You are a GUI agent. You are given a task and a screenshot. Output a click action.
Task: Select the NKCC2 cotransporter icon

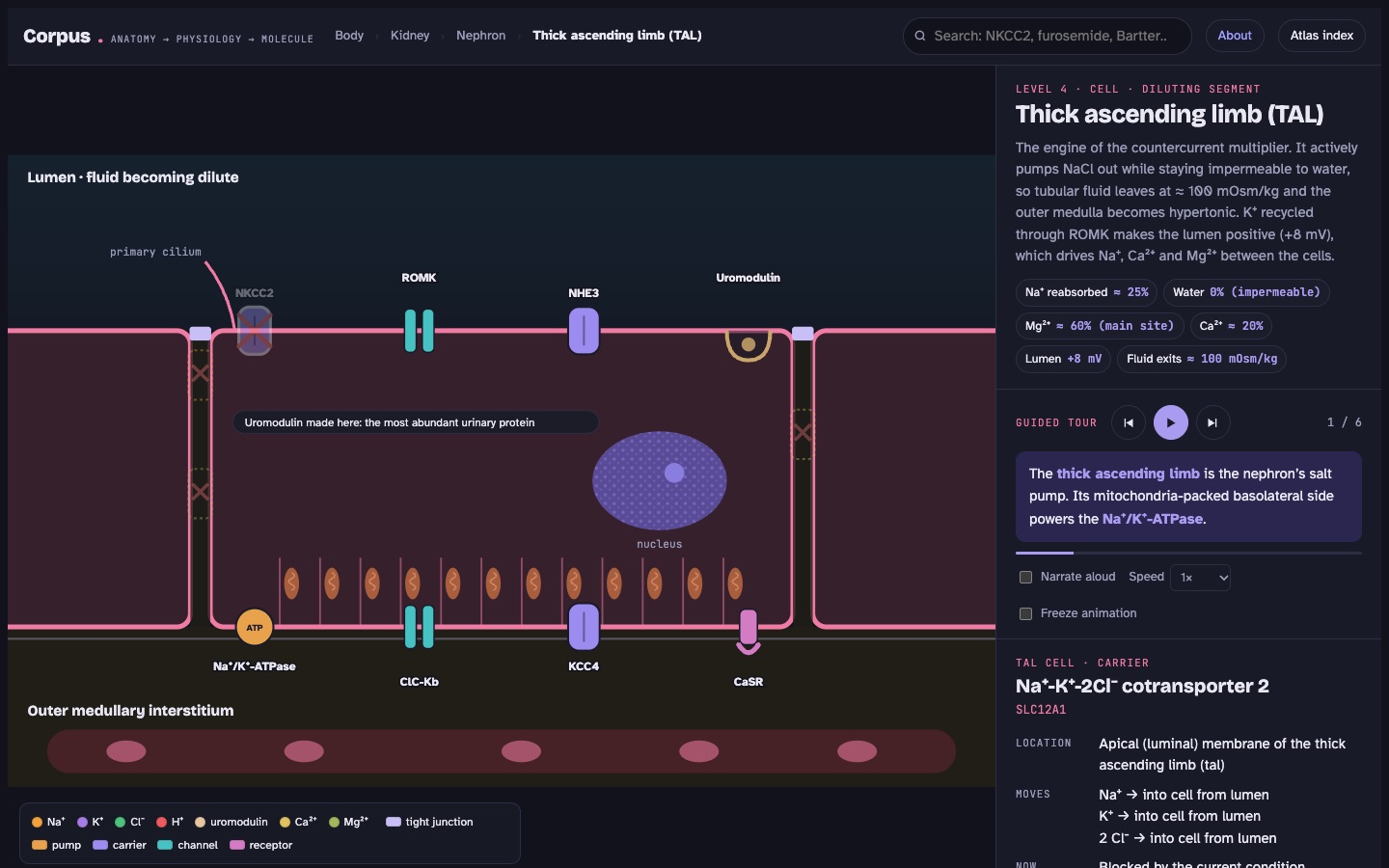(x=255, y=331)
